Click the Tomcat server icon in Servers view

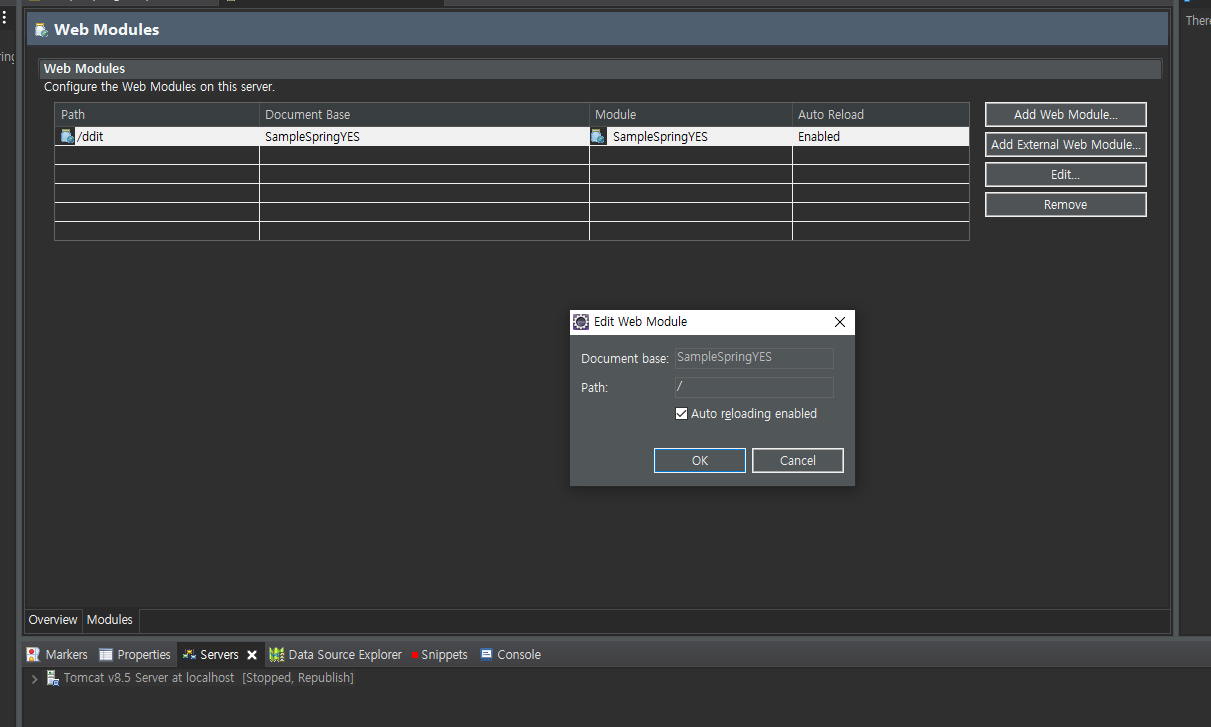pos(52,678)
